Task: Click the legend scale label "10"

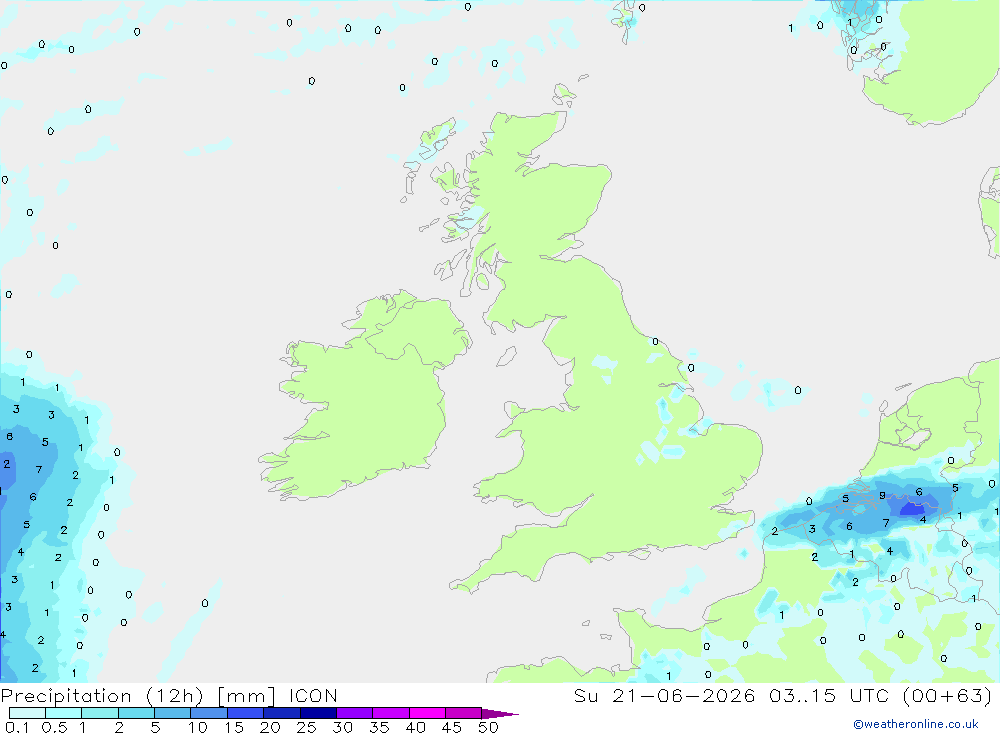Action: pyautogui.click(x=198, y=727)
